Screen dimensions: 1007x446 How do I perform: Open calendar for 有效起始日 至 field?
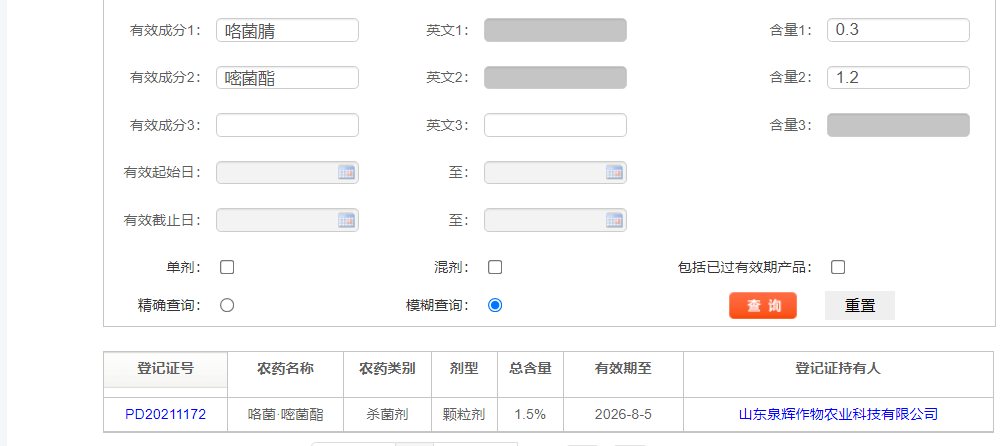click(614, 172)
